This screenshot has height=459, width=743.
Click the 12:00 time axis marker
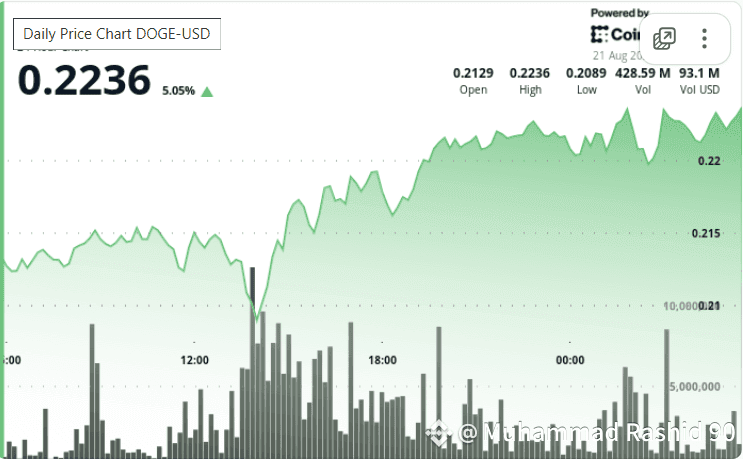tap(194, 360)
